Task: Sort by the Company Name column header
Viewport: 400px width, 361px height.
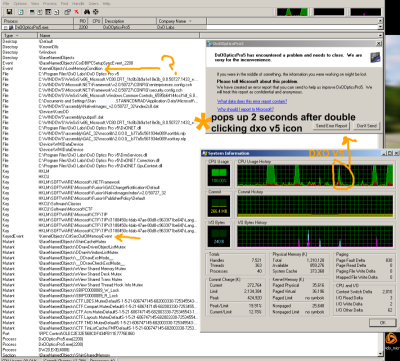Action: click(x=182, y=21)
